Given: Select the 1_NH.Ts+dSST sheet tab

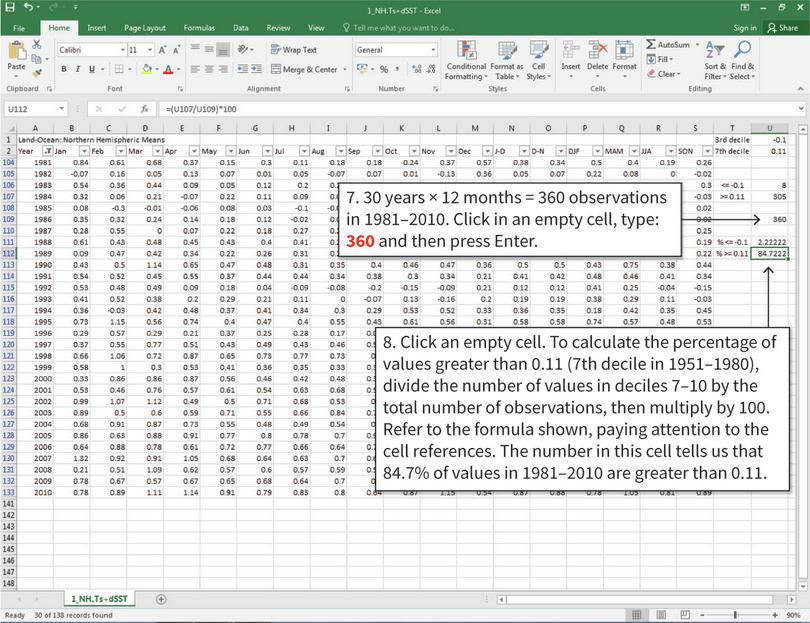Looking at the screenshot, I should pyautogui.click(x=98, y=596).
